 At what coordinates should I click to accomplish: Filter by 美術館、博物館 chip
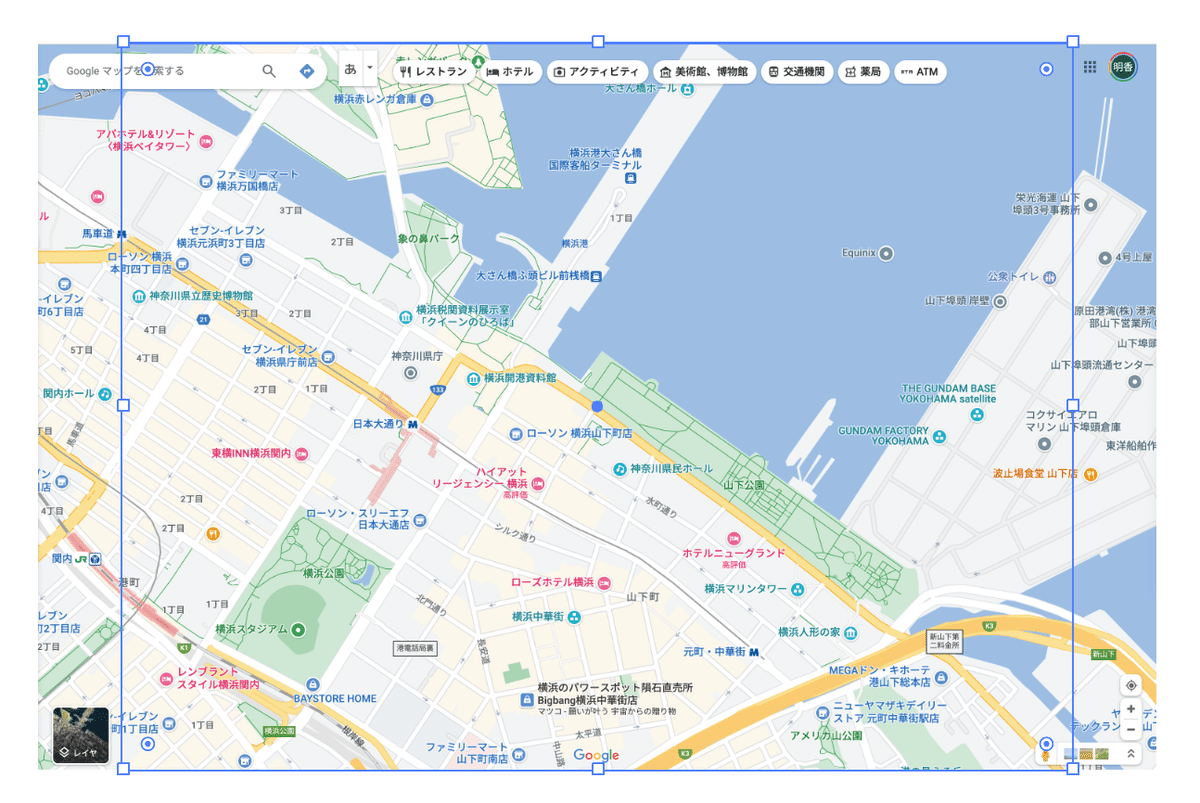(704, 72)
